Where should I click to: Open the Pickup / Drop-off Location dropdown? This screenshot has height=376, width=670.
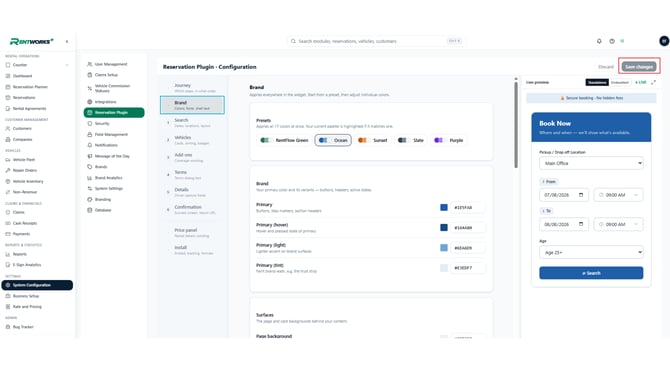[x=591, y=163]
